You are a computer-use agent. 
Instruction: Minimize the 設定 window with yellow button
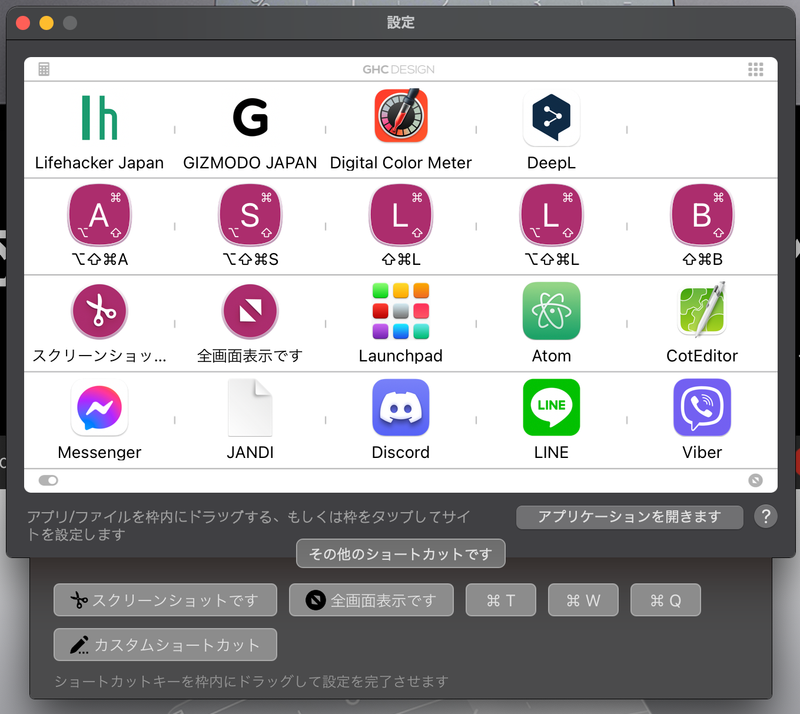tap(46, 23)
